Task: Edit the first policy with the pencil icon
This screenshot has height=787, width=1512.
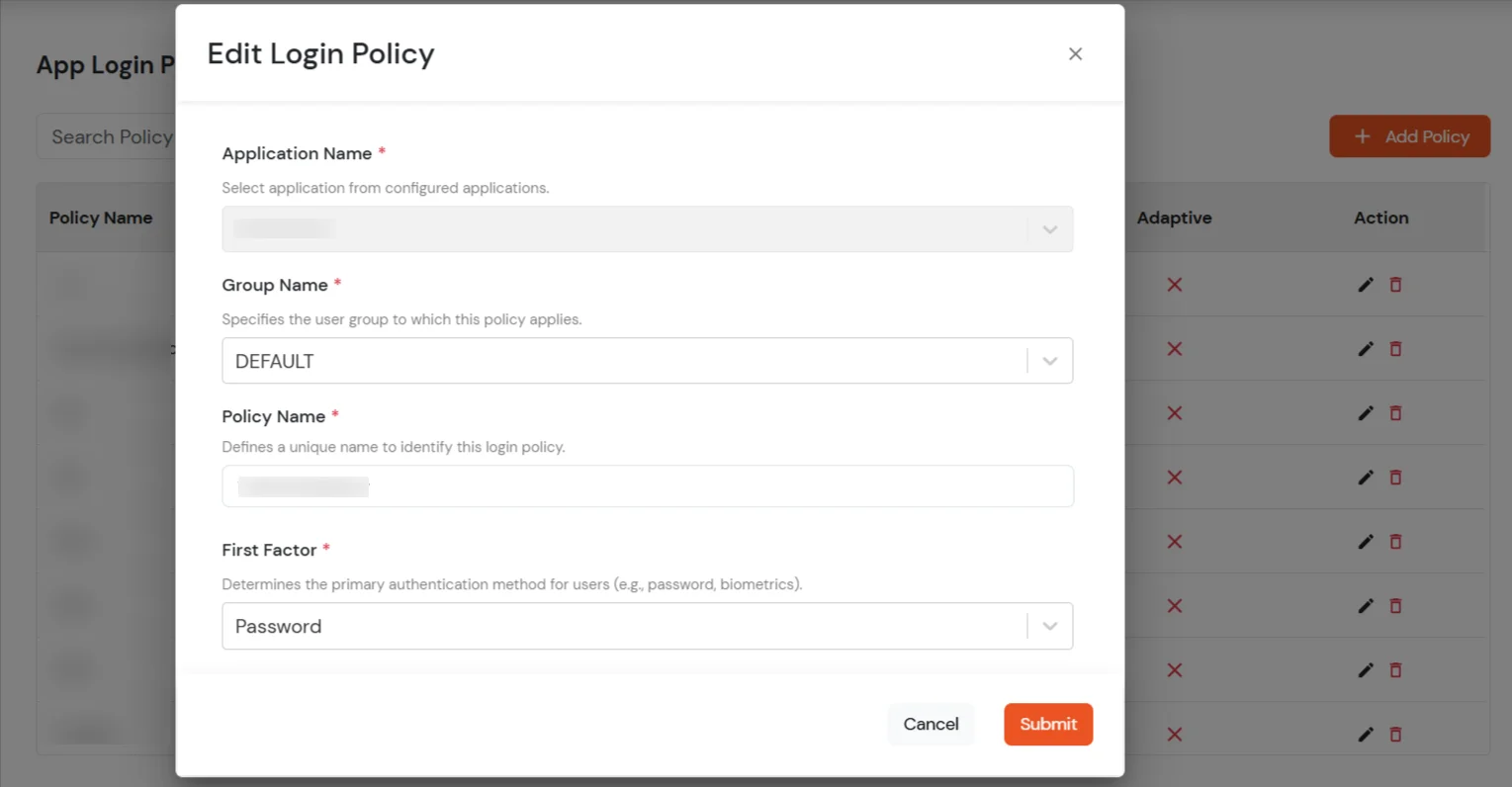Action: tap(1365, 285)
